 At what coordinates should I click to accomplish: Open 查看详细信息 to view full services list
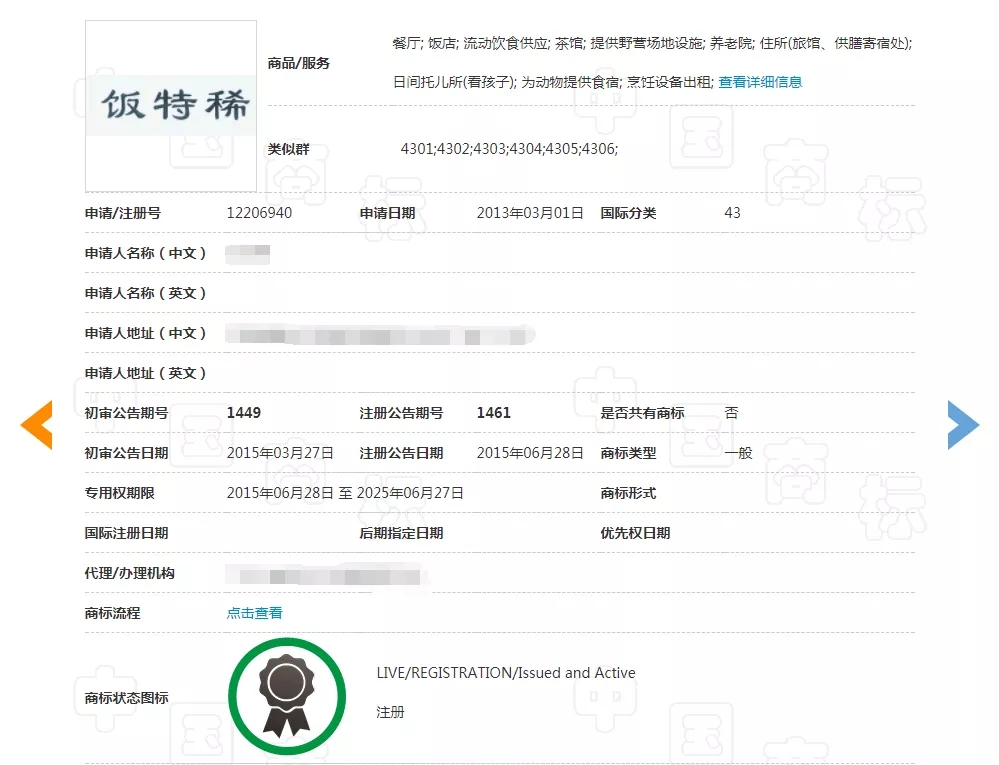(759, 82)
